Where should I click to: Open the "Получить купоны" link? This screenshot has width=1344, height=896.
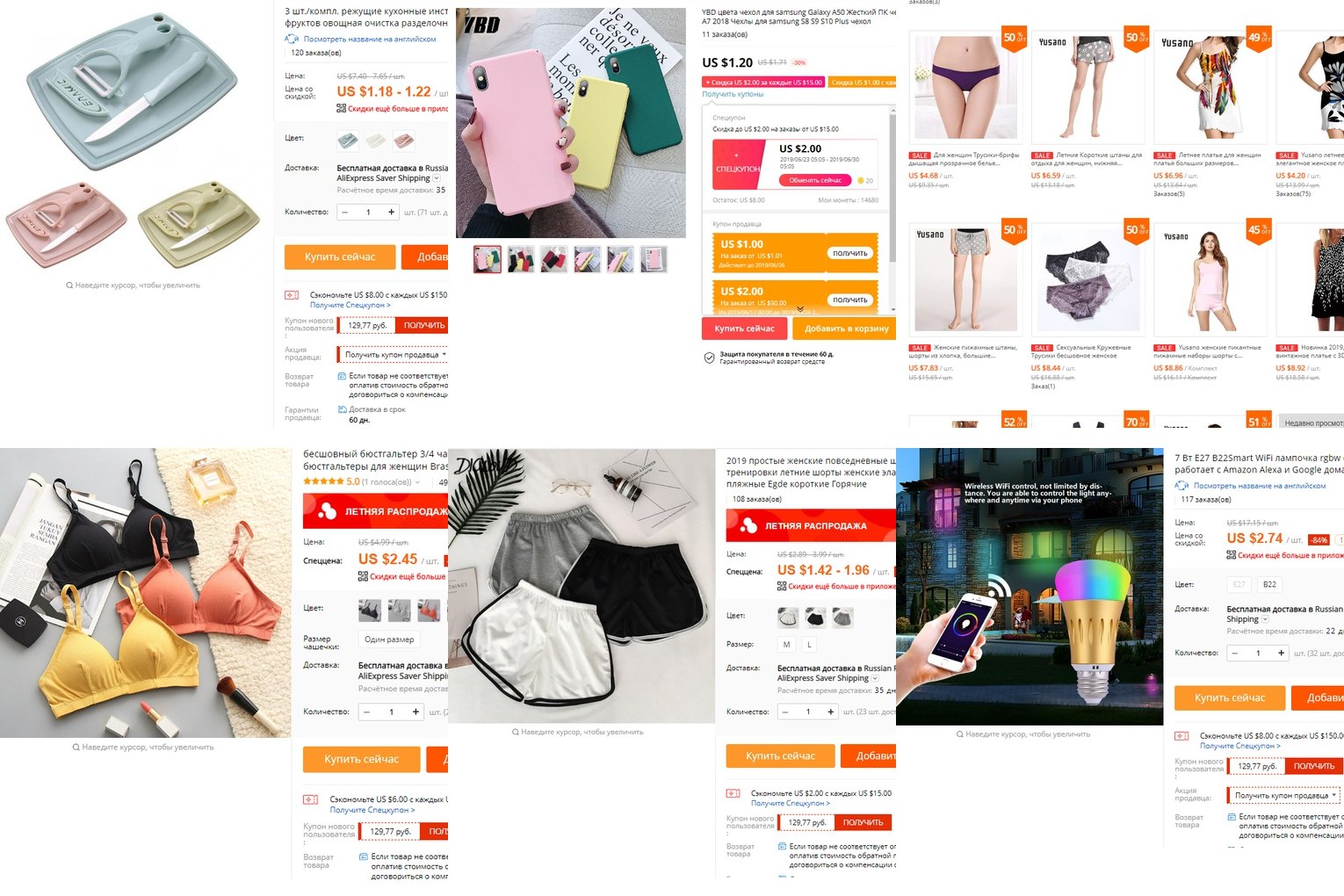pyautogui.click(x=733, y=94)
